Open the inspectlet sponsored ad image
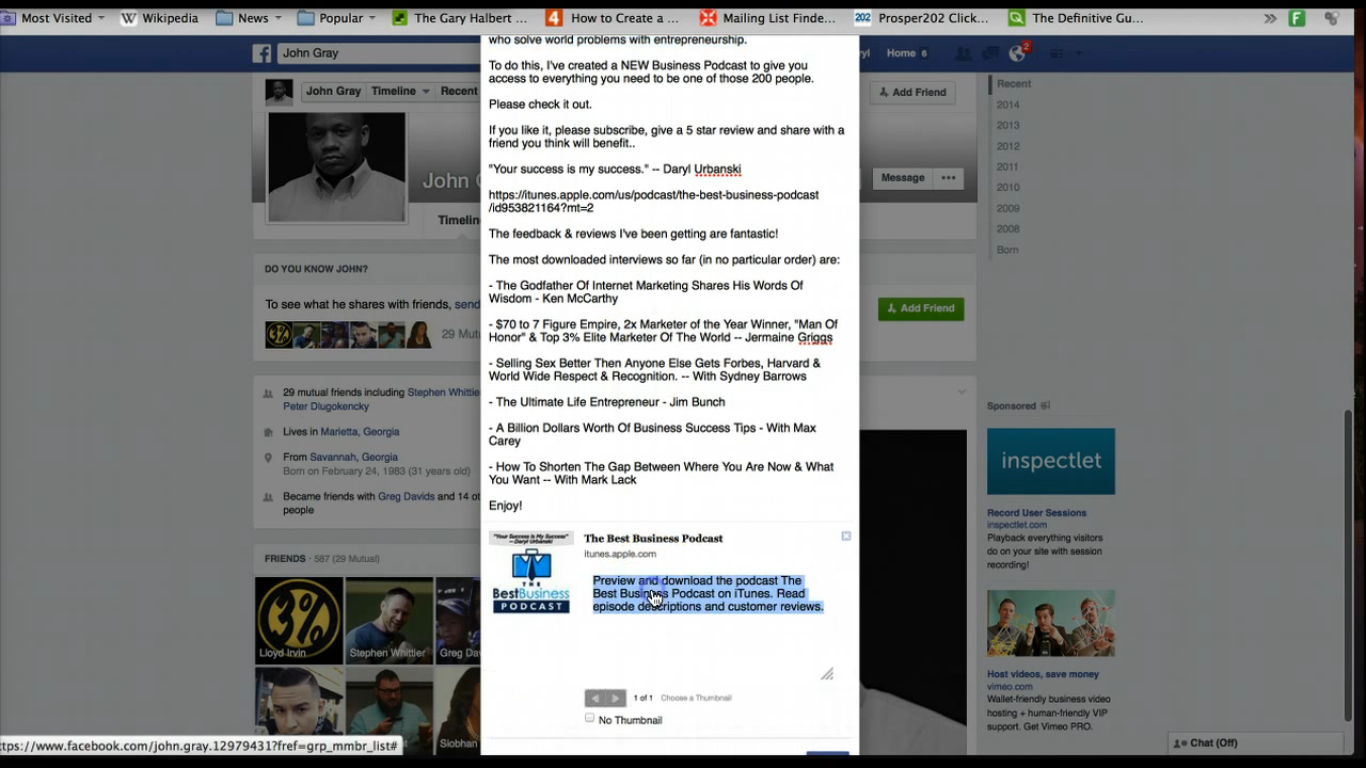 [1051, 461]
